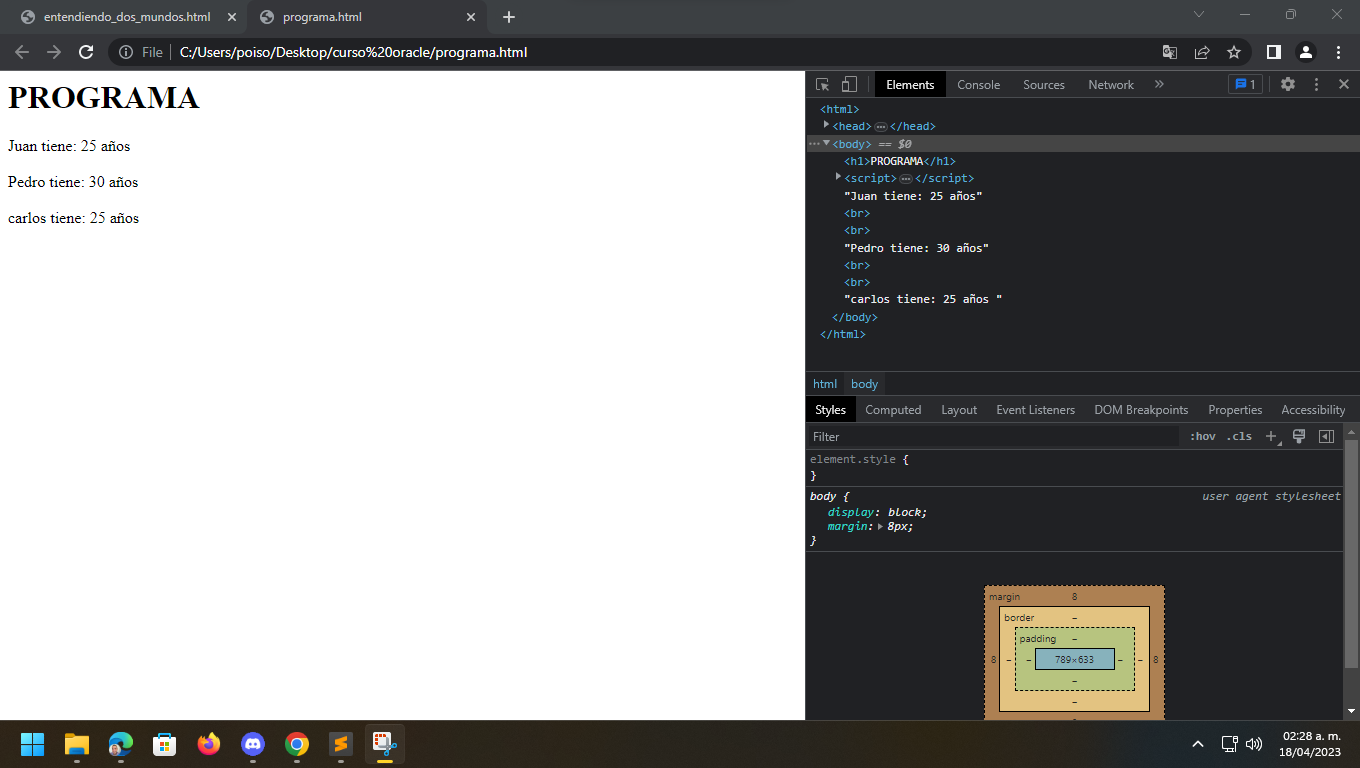Open Chrome three-dot menu
The width and height of the screenshot is (1360, 768).
coord(1338,52)
